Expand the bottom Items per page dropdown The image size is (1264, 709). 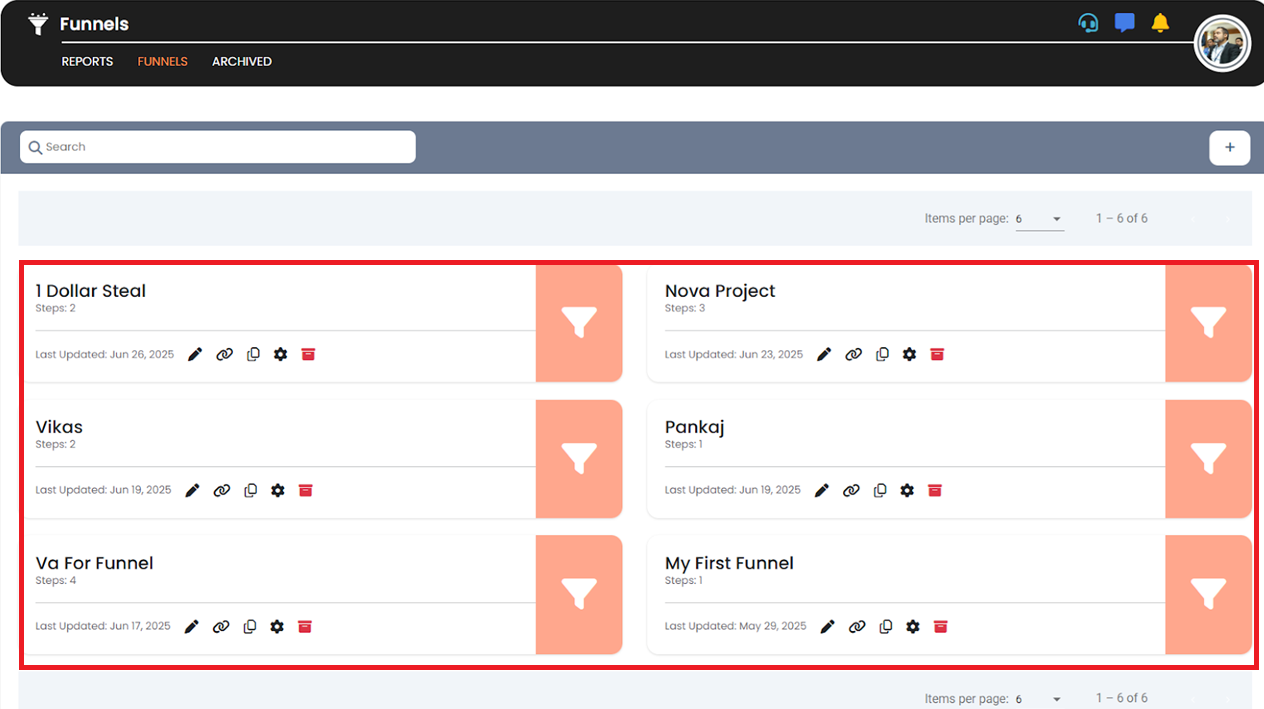tap(1040, 699)
